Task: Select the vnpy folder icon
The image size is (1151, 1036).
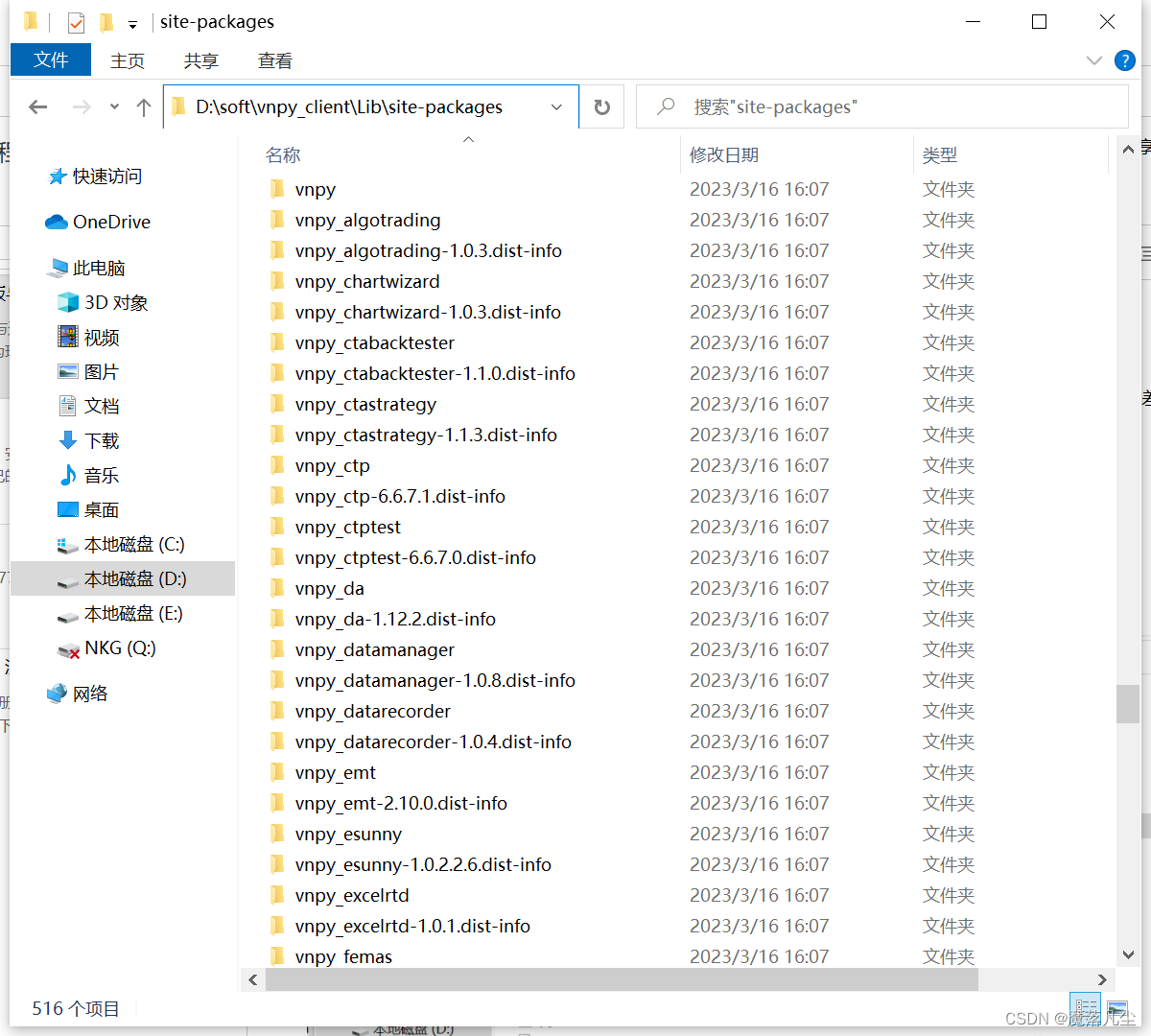Action: click(277, 189)
